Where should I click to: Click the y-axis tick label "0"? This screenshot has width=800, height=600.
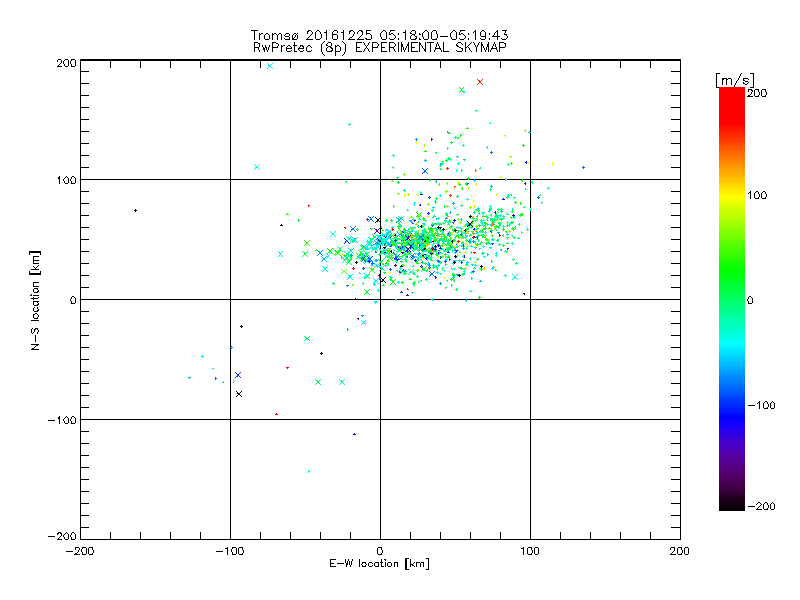coord(73,300)
